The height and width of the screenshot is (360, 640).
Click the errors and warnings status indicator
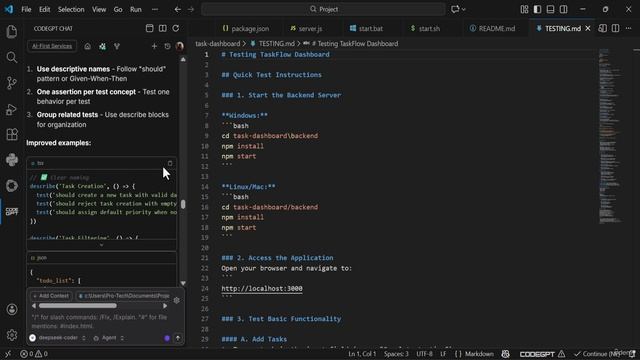[34, 354]
